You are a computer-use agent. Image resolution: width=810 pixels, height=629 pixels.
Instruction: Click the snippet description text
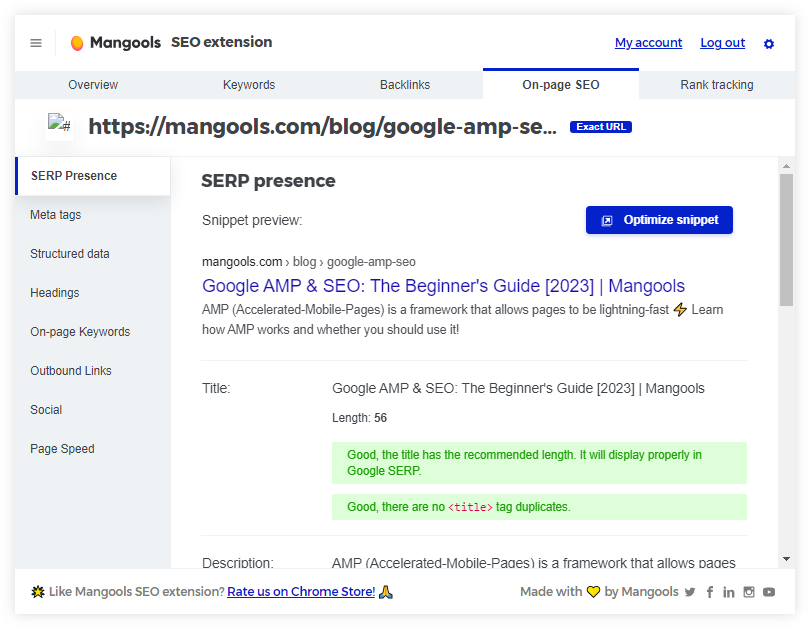(462, 320)
